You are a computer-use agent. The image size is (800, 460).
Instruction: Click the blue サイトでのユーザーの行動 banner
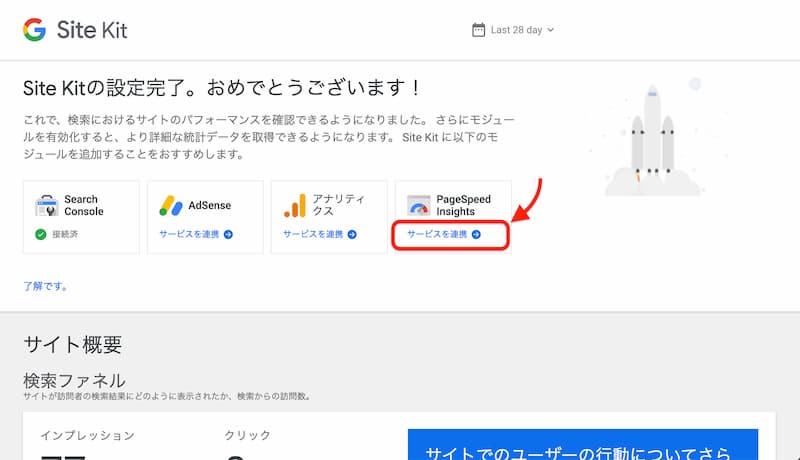coord(583,445)
